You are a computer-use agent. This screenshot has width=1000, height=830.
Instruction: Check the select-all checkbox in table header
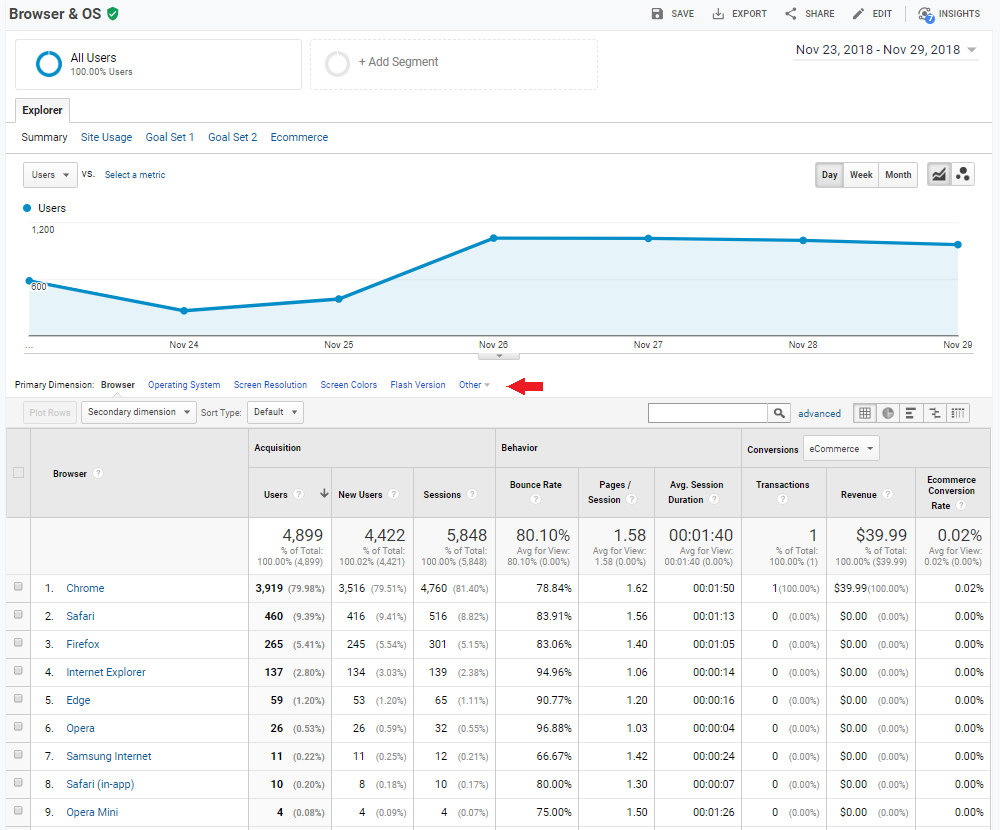tap(18, 473)
